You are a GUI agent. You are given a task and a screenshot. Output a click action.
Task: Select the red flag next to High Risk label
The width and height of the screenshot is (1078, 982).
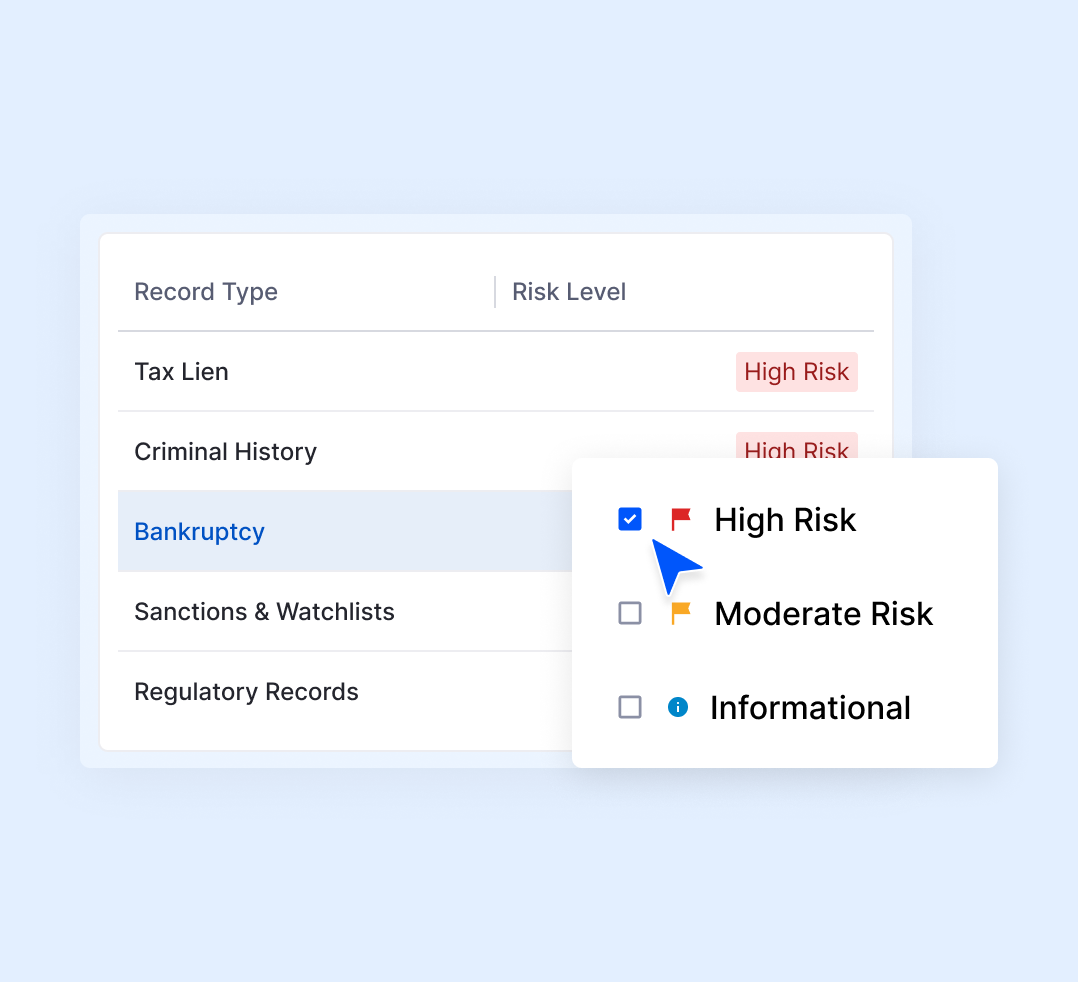coord(681,519)
